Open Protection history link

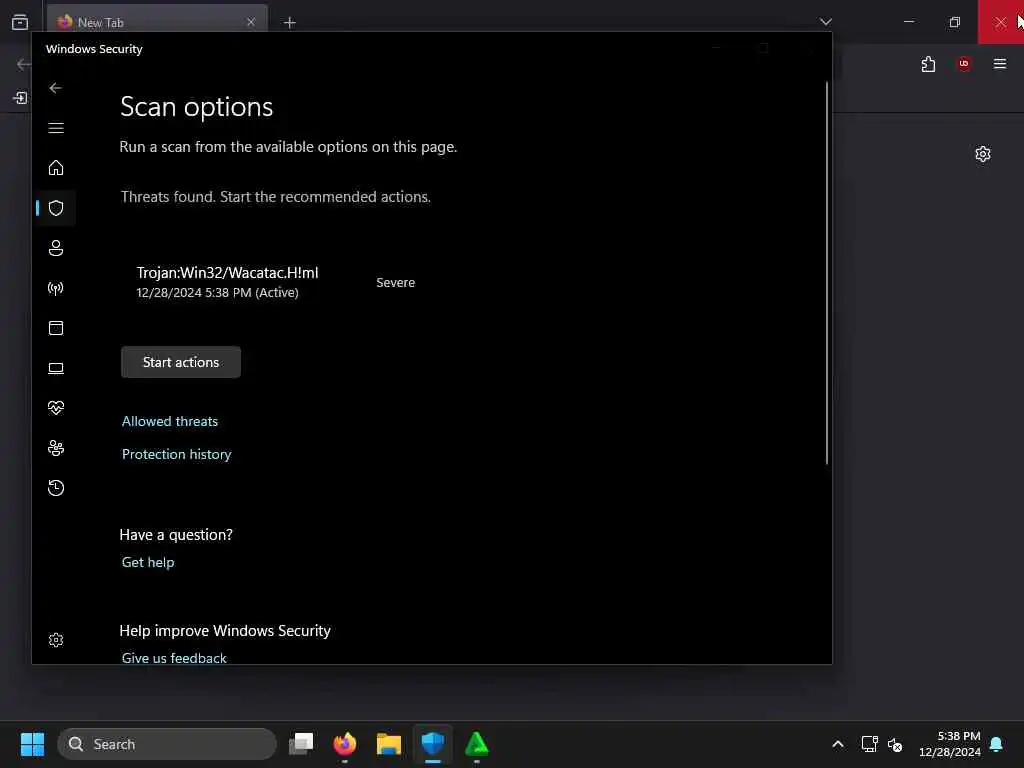176,454
